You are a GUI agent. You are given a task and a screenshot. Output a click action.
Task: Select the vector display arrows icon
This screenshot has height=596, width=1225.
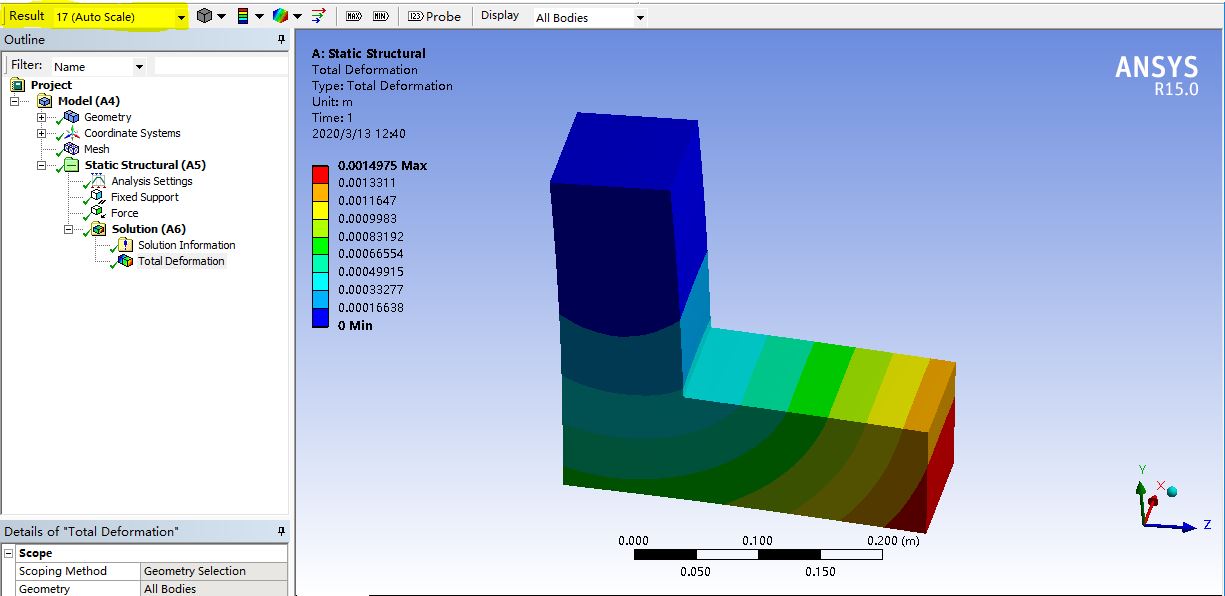click(318, 15)
